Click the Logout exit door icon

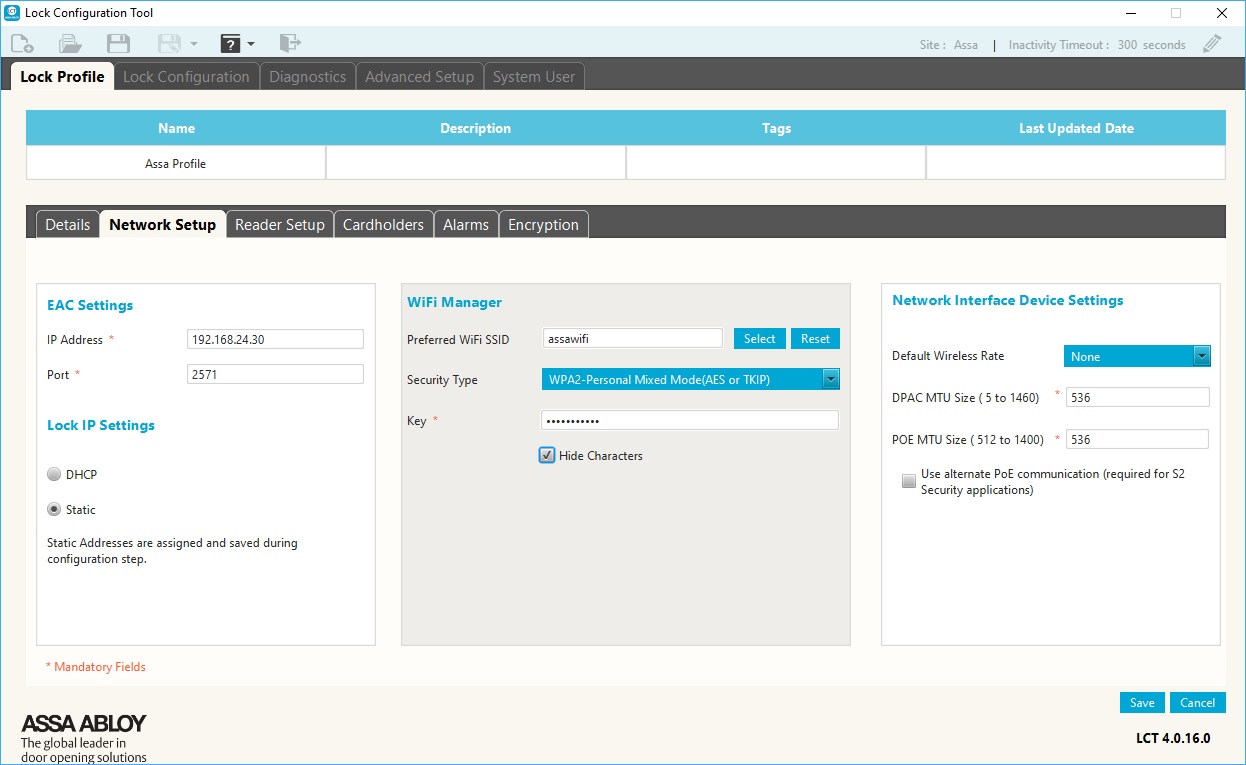[289, 43]
